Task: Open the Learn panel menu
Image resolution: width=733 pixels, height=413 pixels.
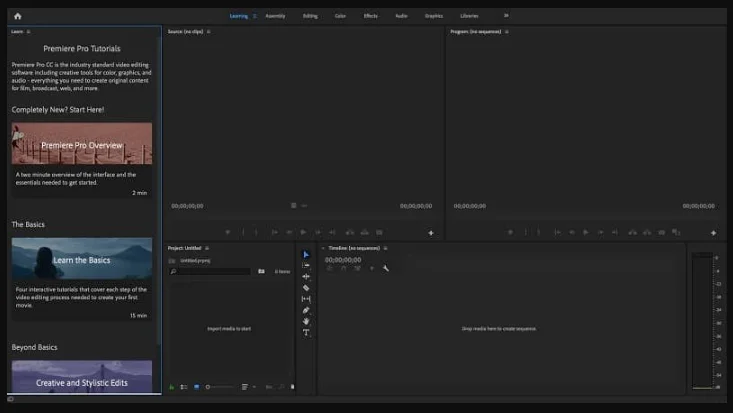Action: click(x=29, y=32)
